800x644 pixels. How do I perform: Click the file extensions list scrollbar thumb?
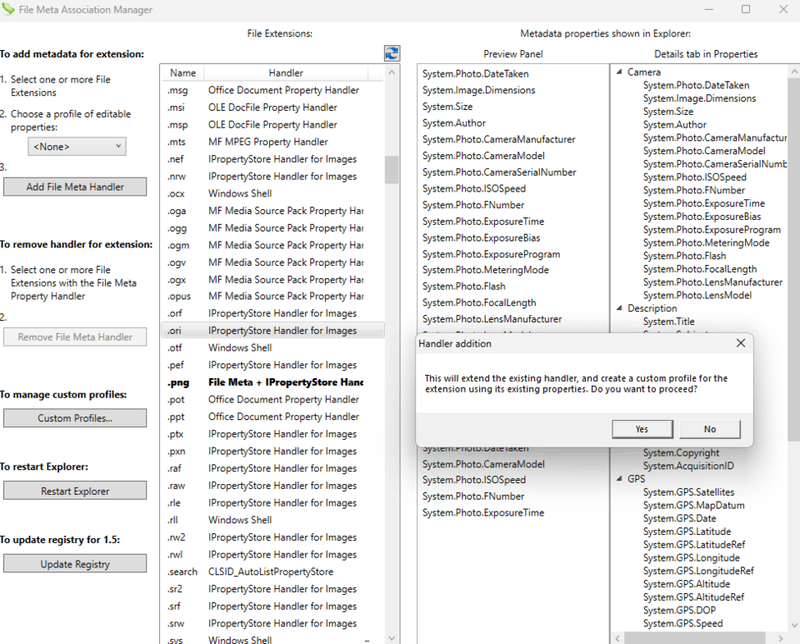pos(391,170)
